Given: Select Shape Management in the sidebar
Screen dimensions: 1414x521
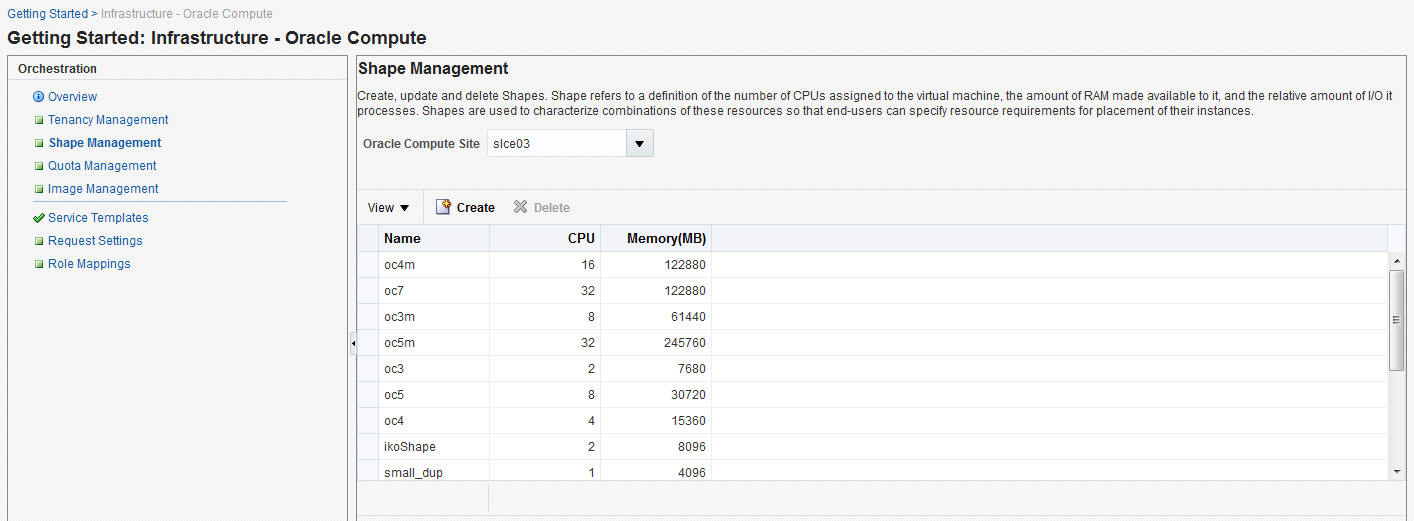Looking at the screenshot, I should coord(105,143).
